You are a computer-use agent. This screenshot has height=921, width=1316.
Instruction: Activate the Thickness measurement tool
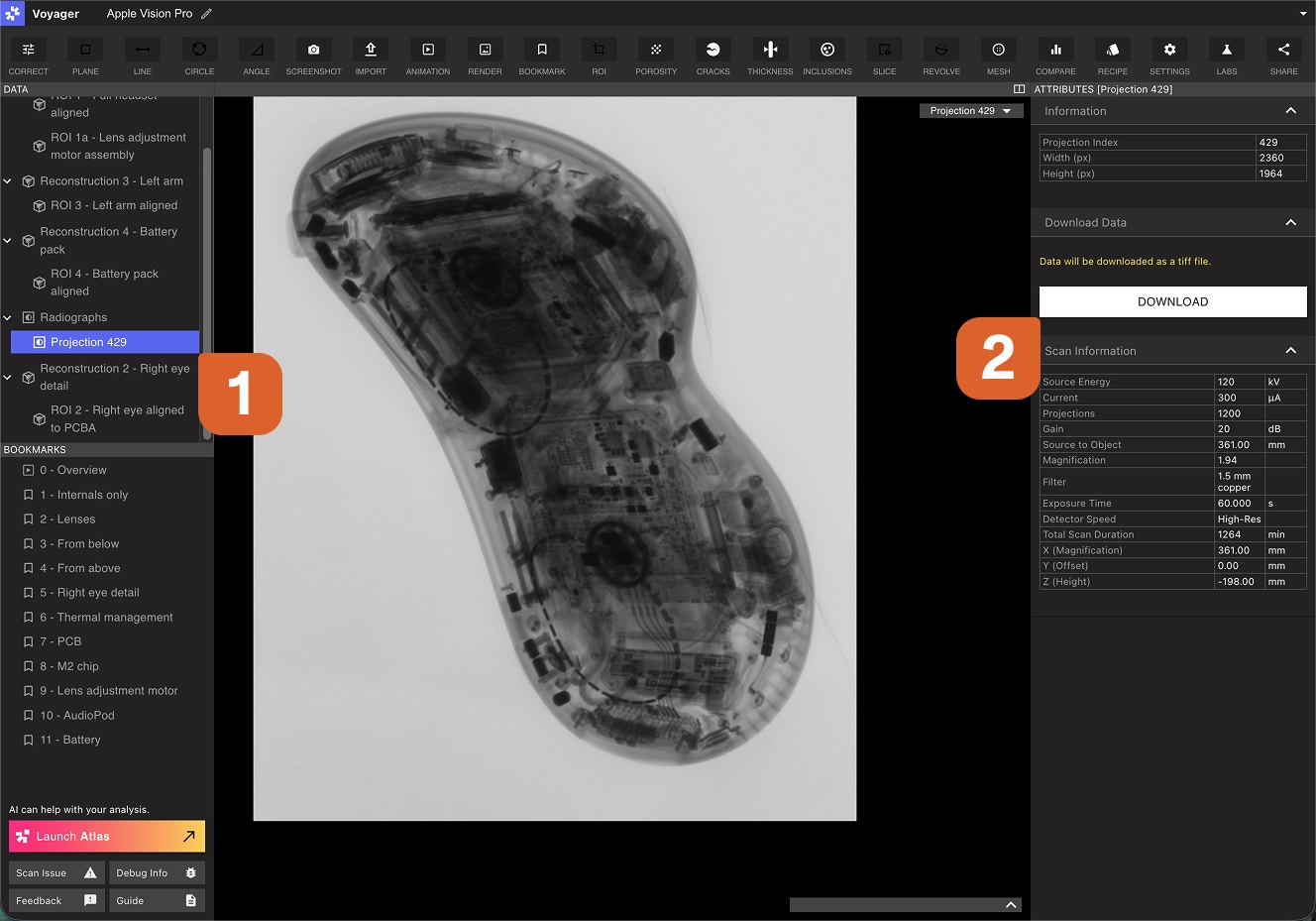click(770, 51)
